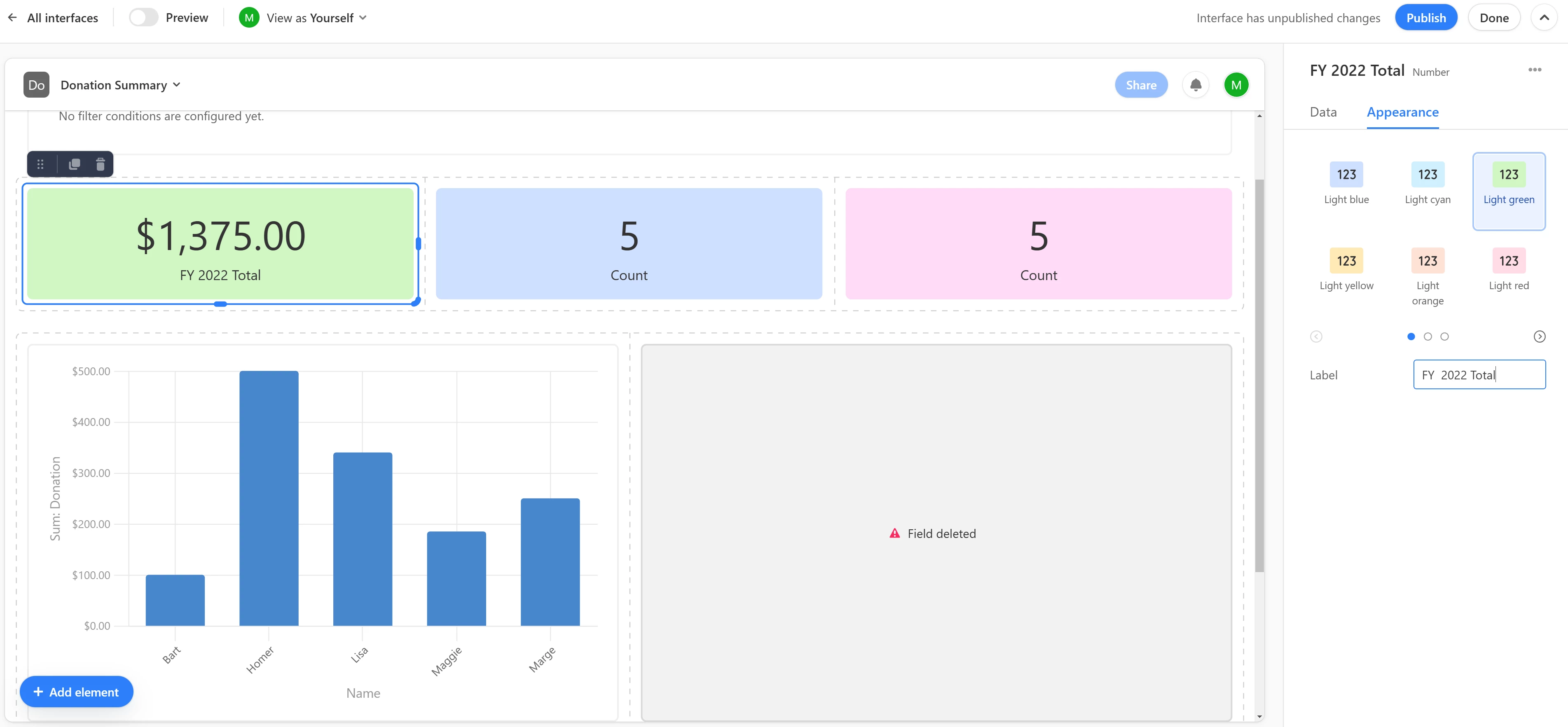Duplicate the selected FY 2022 Total element
The image size is (1568, 727).
[74, 164]
